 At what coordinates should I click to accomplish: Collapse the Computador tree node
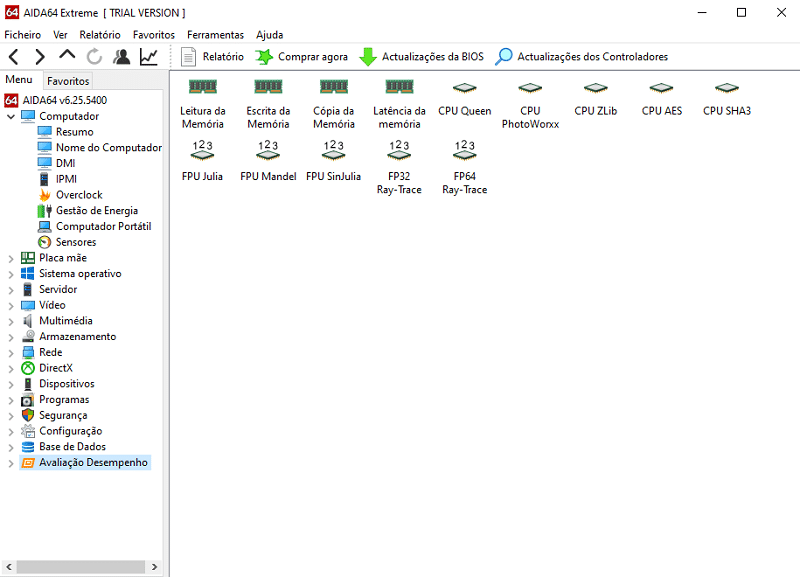(11, 116)
